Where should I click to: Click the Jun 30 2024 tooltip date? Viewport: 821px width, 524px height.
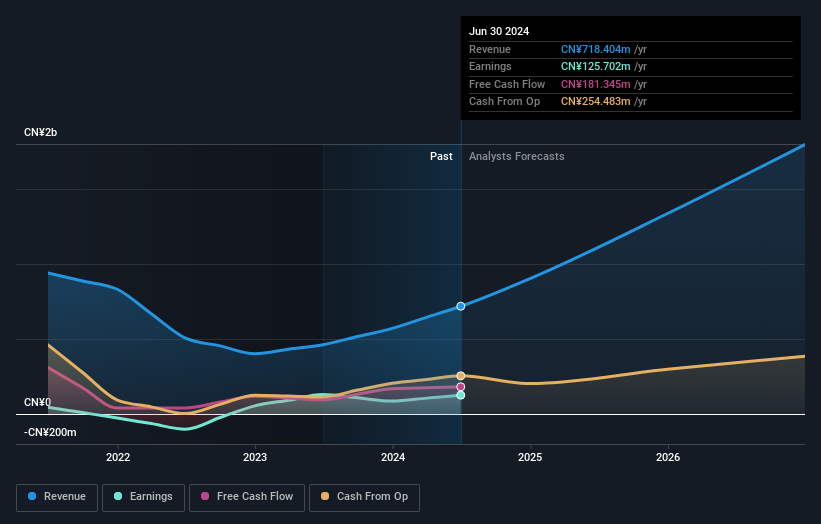click(x=499, y=31)
